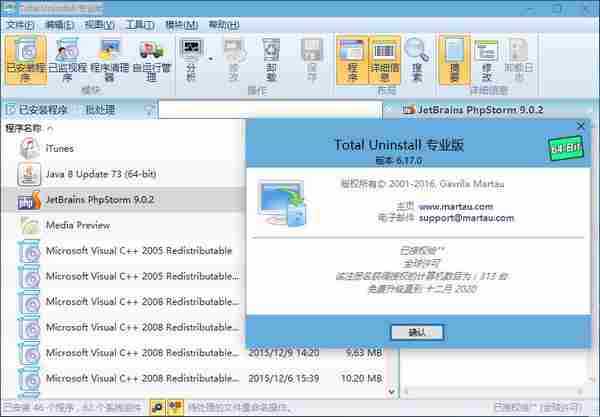
Task: Open the 视图(V) menu
Action: click(99, 25)
